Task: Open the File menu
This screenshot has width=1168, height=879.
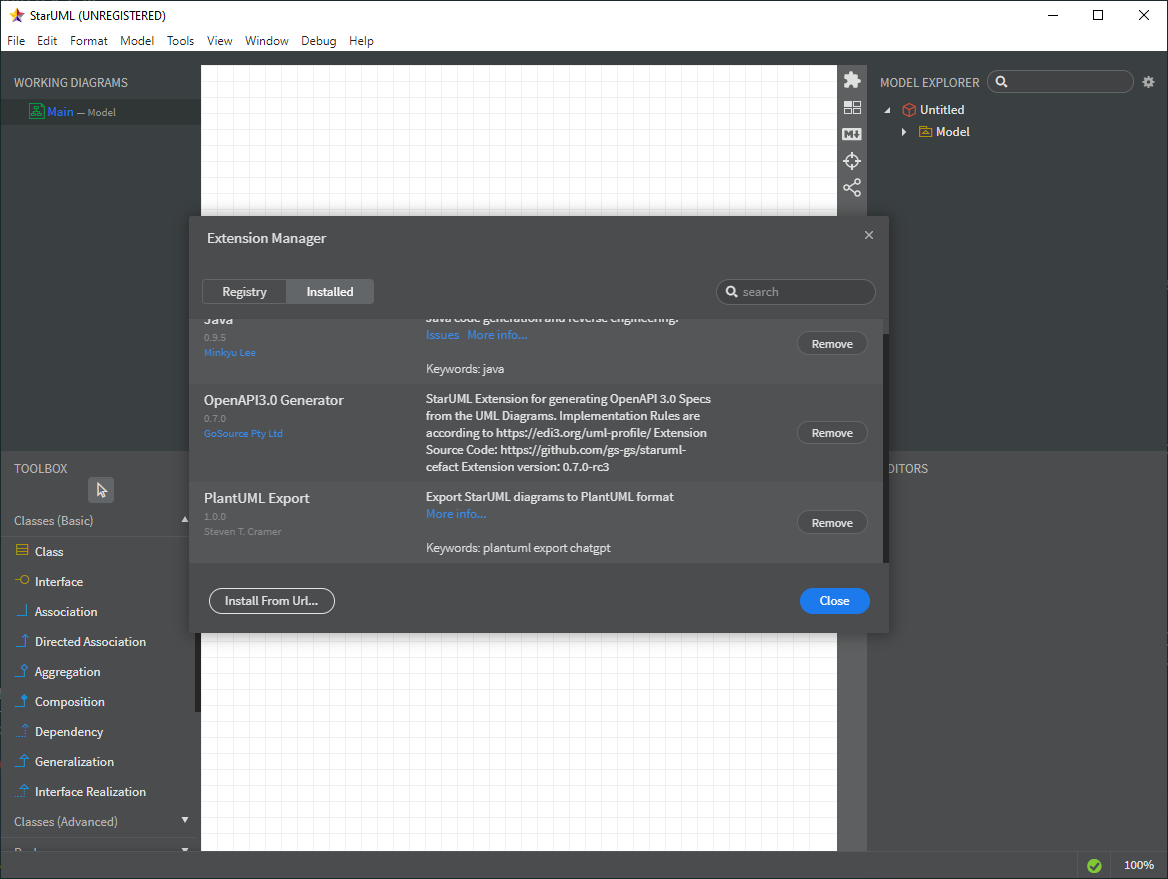Action: coord(16,41)
